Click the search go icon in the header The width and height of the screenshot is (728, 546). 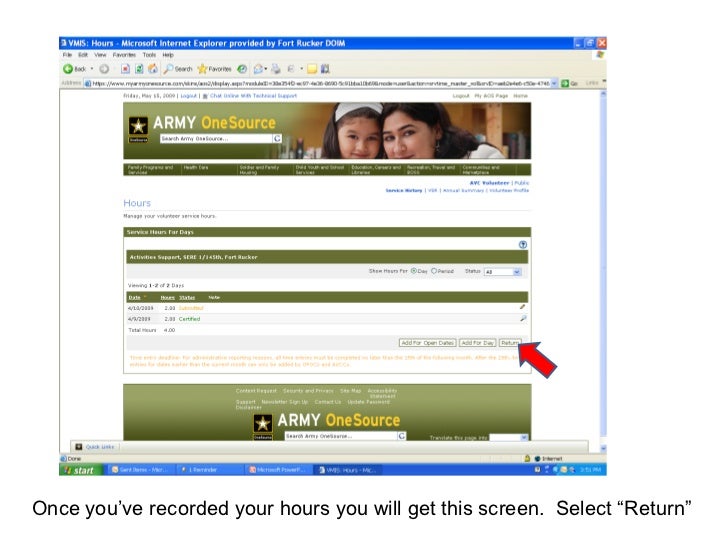(277, 138)
